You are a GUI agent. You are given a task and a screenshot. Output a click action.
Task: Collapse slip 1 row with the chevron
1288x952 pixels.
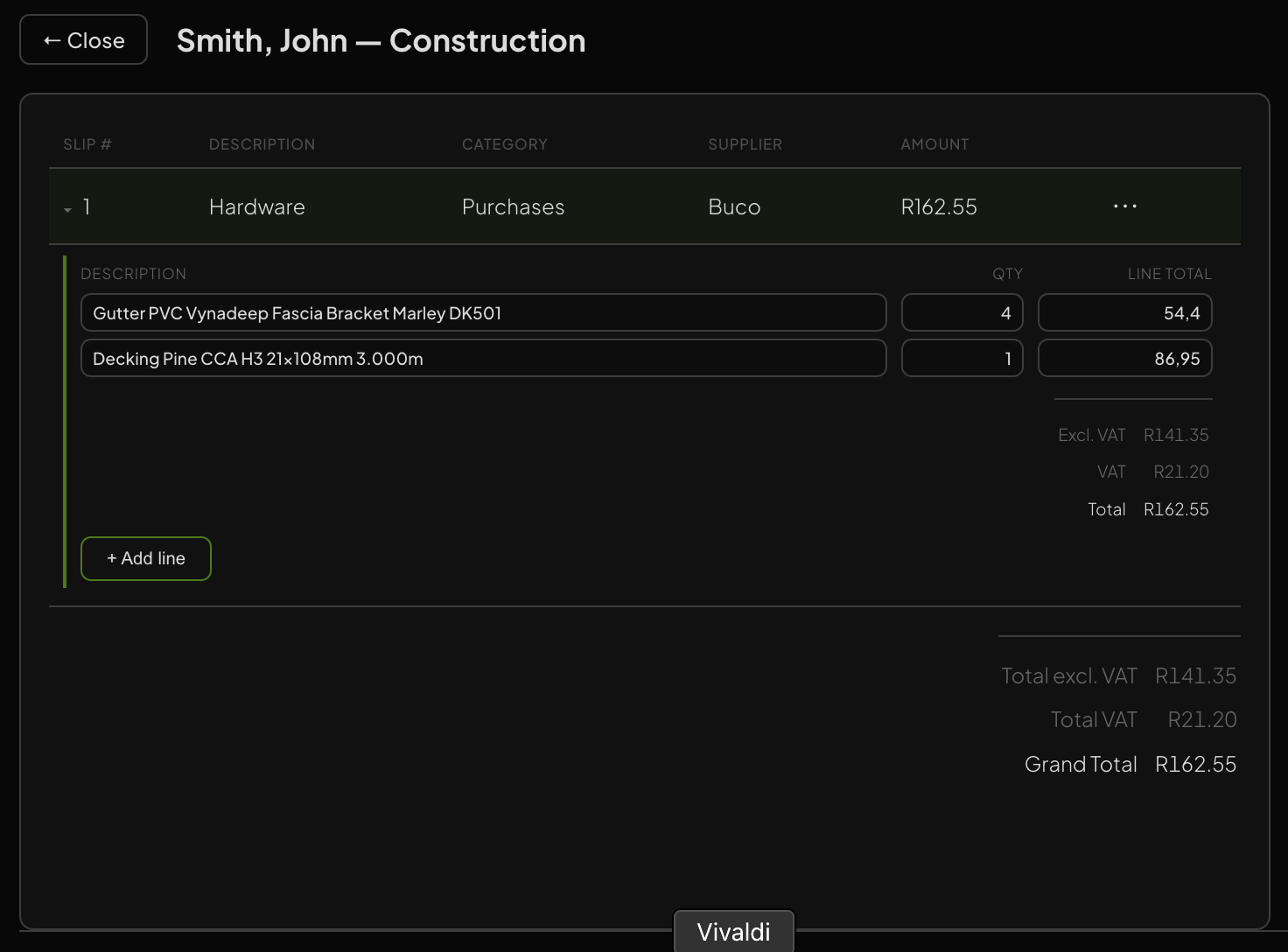coord(67,209)
